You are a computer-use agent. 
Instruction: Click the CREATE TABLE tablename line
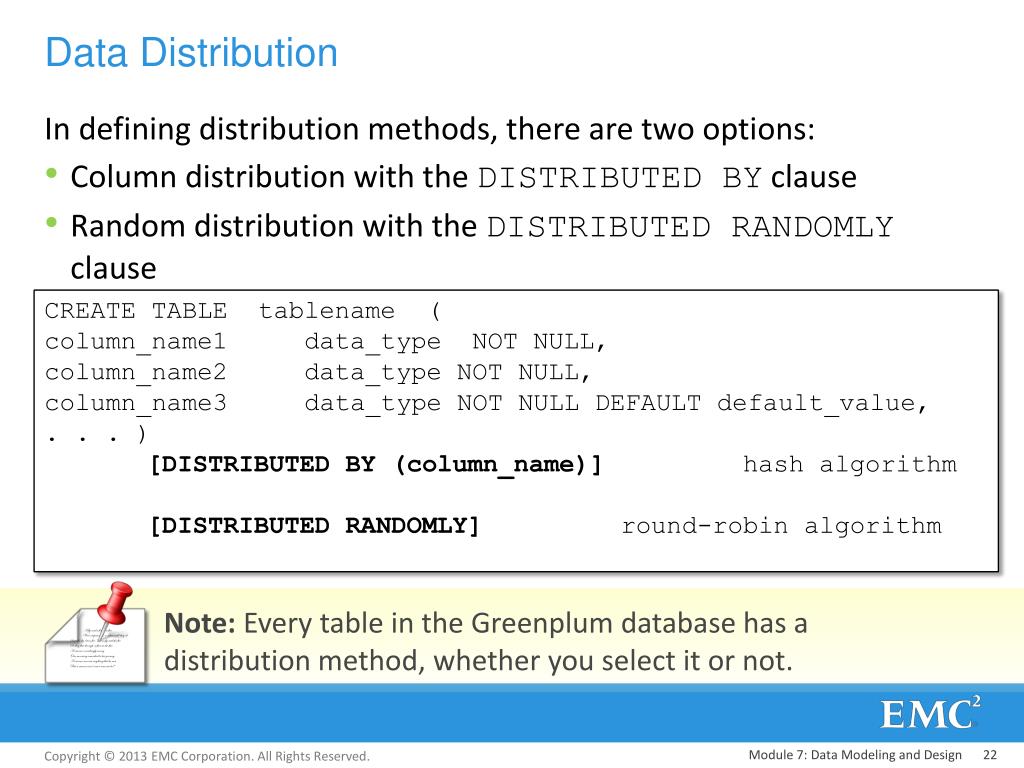point(243,311)
